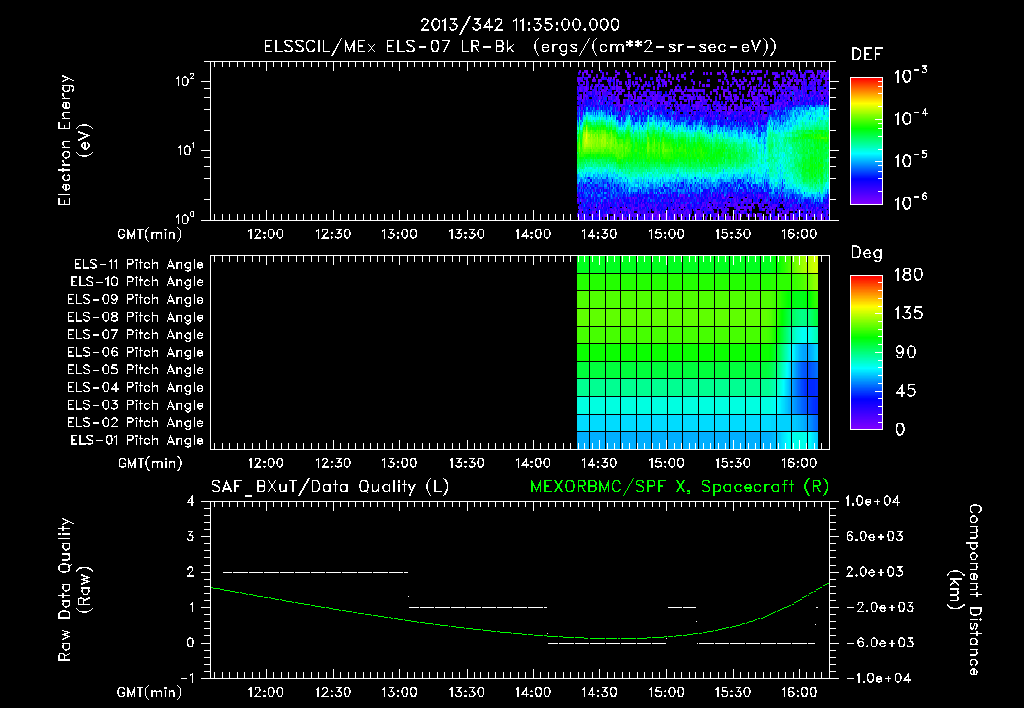Click the pitch angle grid data region
This screenshot has height=708, width=1024.
click(697, 352)
